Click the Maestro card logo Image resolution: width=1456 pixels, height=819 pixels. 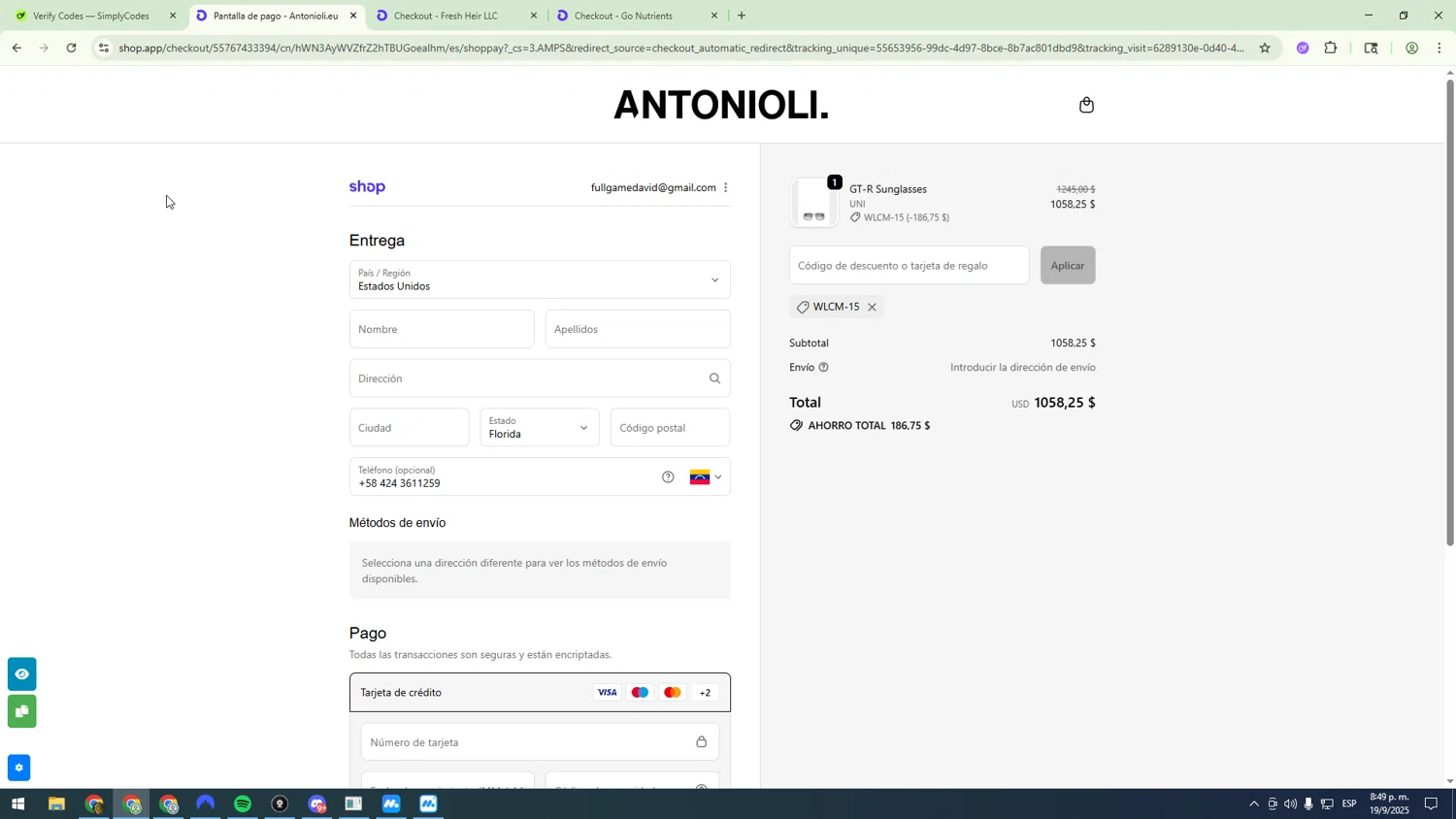tap(640, 693)
